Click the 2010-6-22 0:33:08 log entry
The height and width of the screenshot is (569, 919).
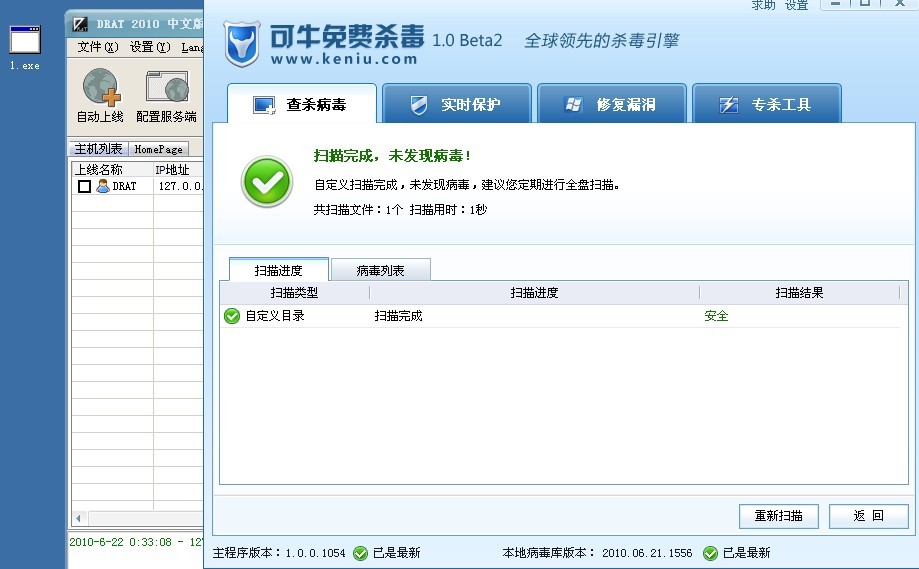coord(136,542)
